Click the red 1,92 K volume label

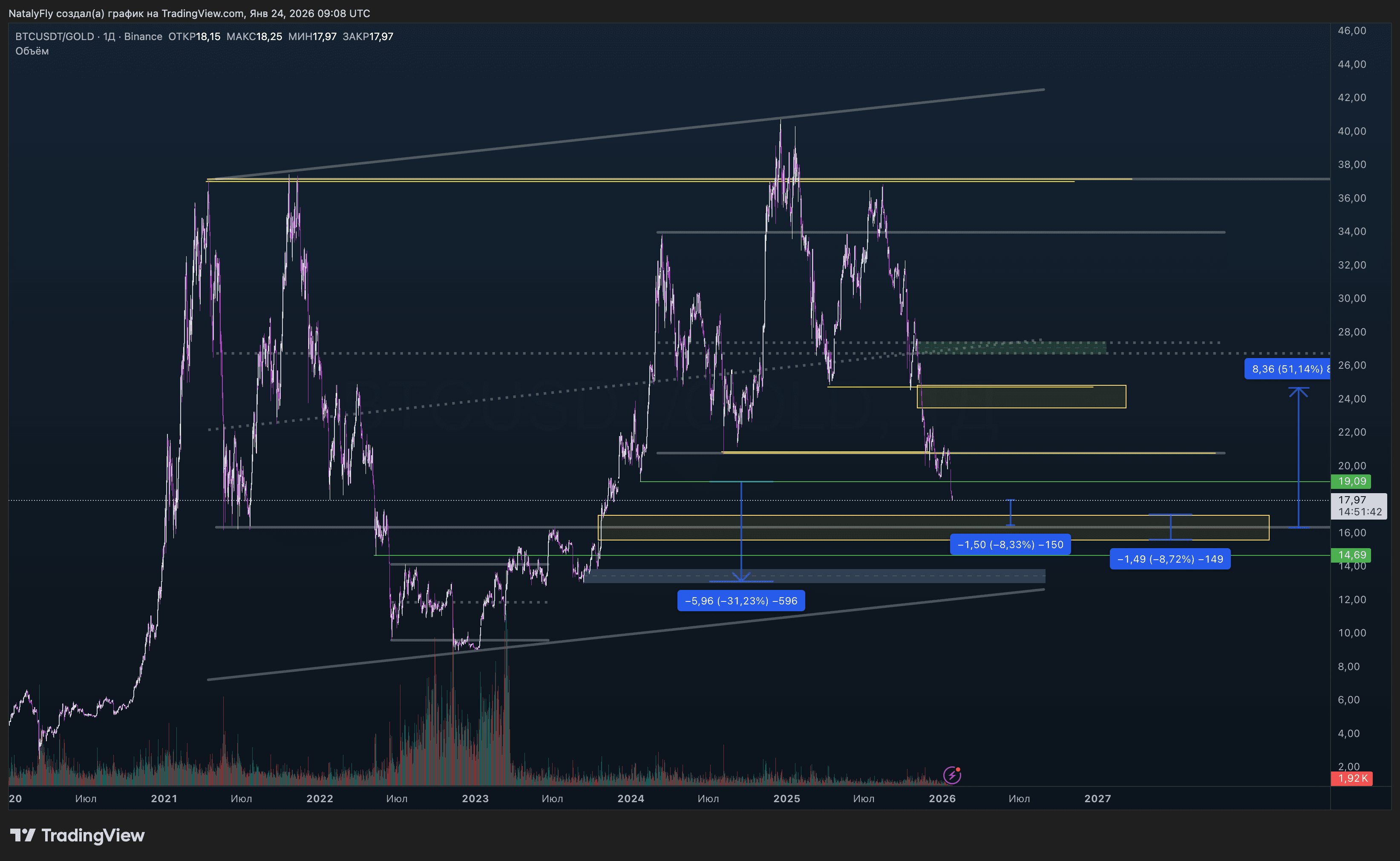tap(1351, 778)
